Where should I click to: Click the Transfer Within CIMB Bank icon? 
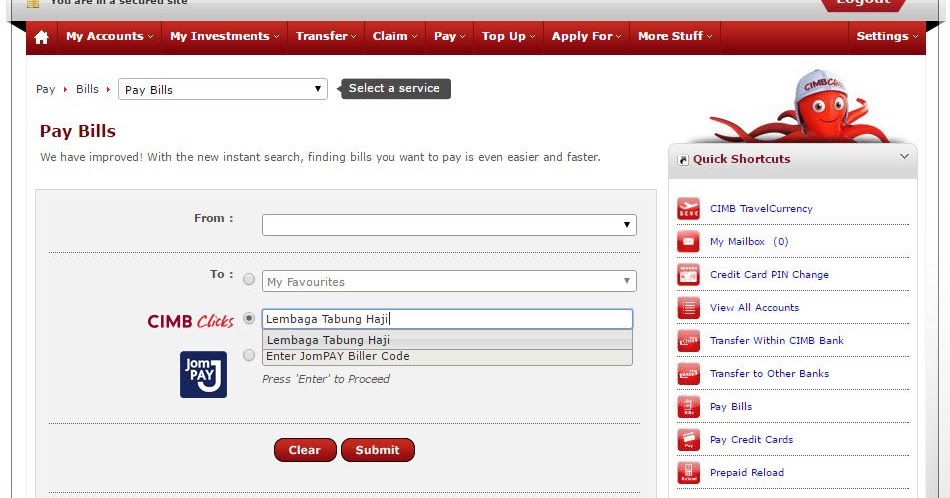point(688,340)
